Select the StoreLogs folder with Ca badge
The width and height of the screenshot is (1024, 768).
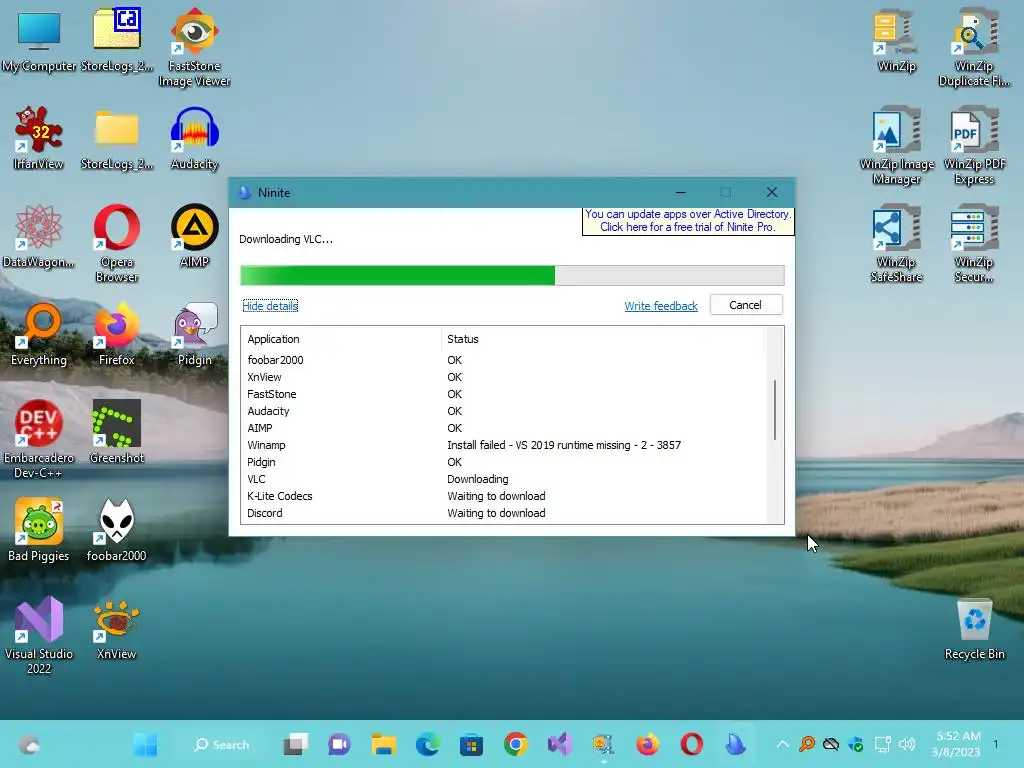[x=117, y=40]
